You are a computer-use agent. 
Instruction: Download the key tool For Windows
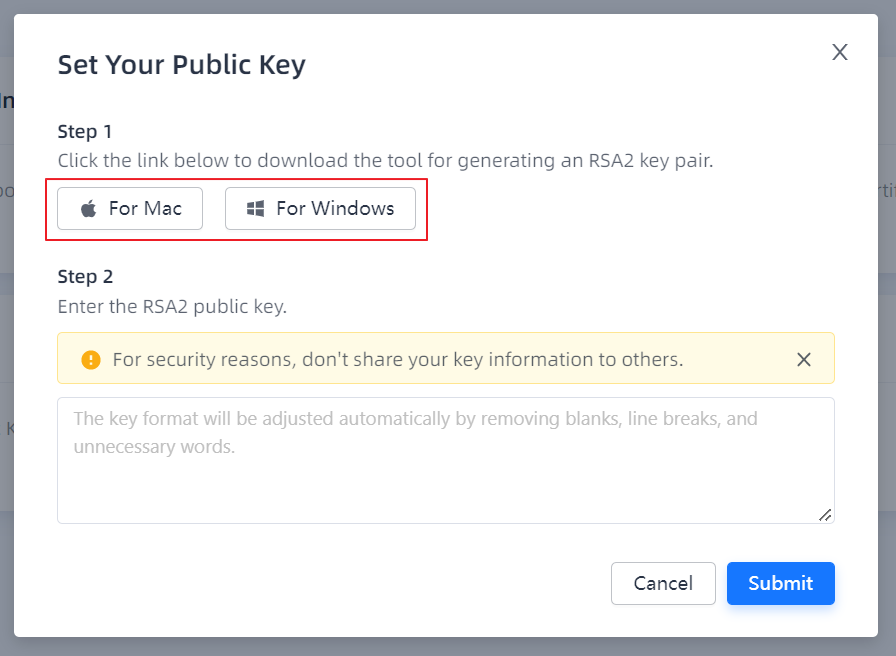(x=320, y=209)
